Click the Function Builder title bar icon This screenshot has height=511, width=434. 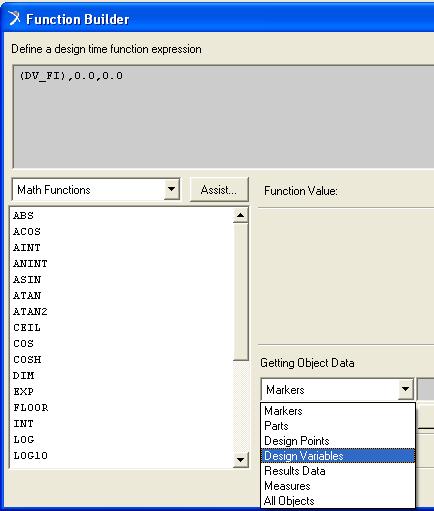pyautogui.click(x=14, y=18)
